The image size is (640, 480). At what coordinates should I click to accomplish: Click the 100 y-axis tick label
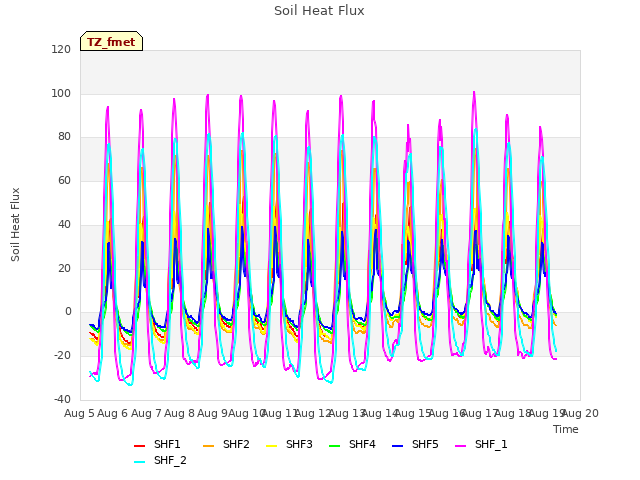click(61, 93)
